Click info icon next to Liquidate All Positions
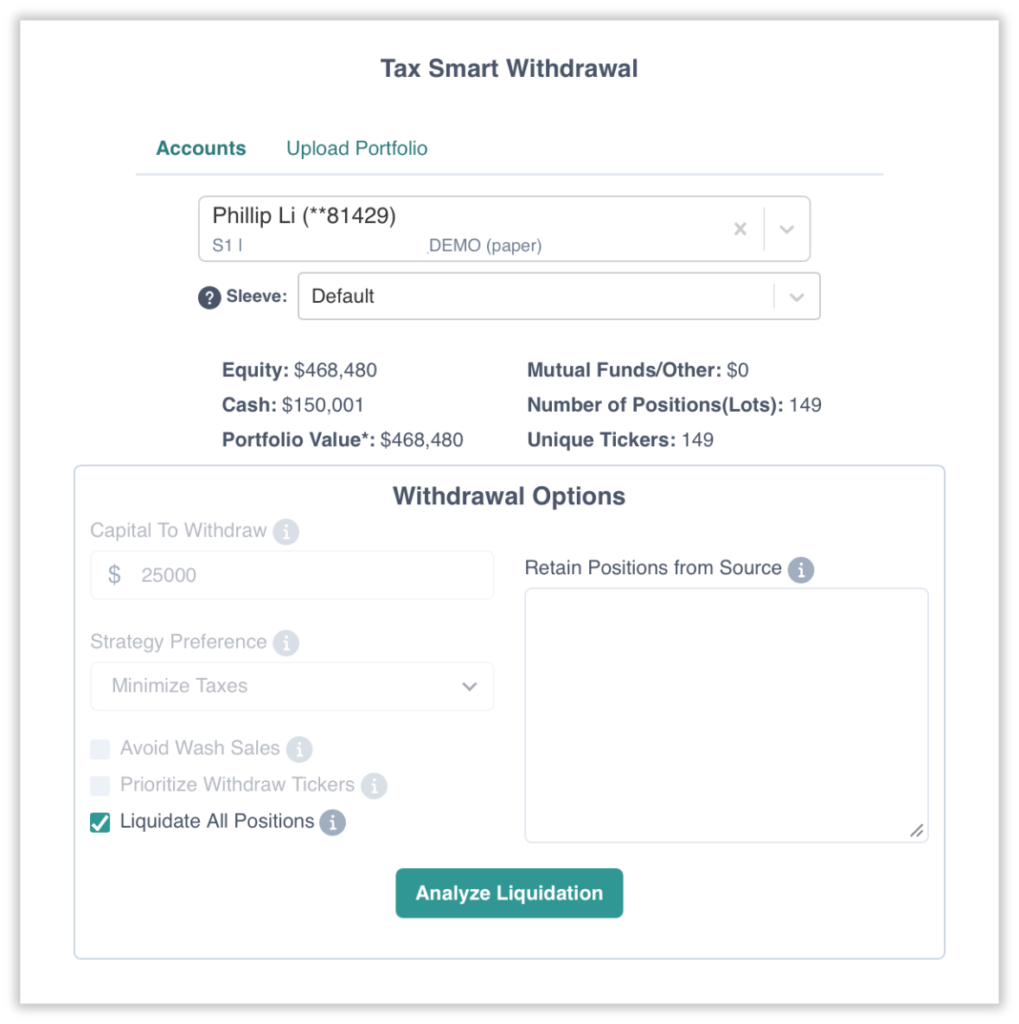 click(333, 823)
